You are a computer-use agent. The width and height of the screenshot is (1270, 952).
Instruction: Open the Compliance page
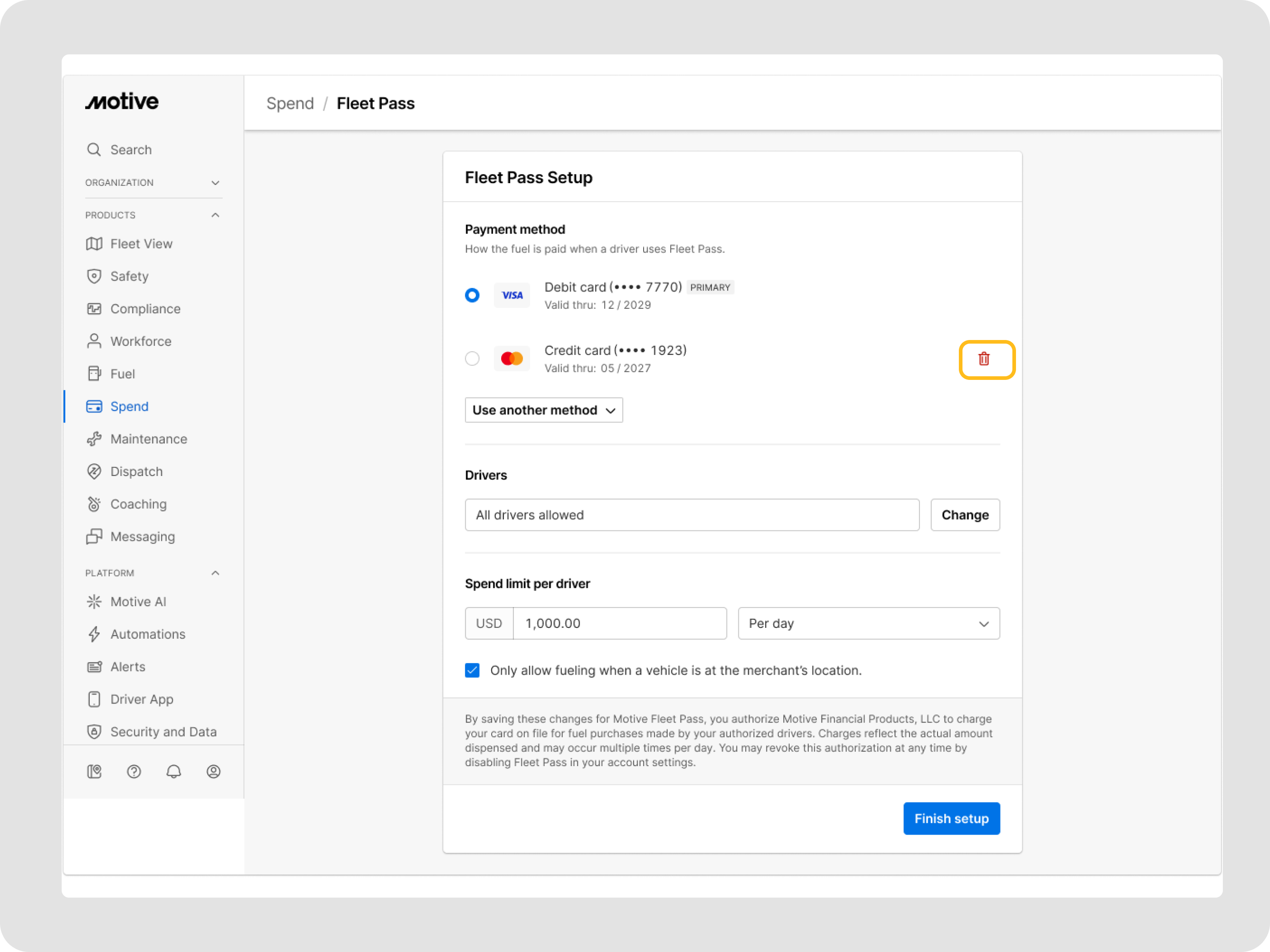133,309
